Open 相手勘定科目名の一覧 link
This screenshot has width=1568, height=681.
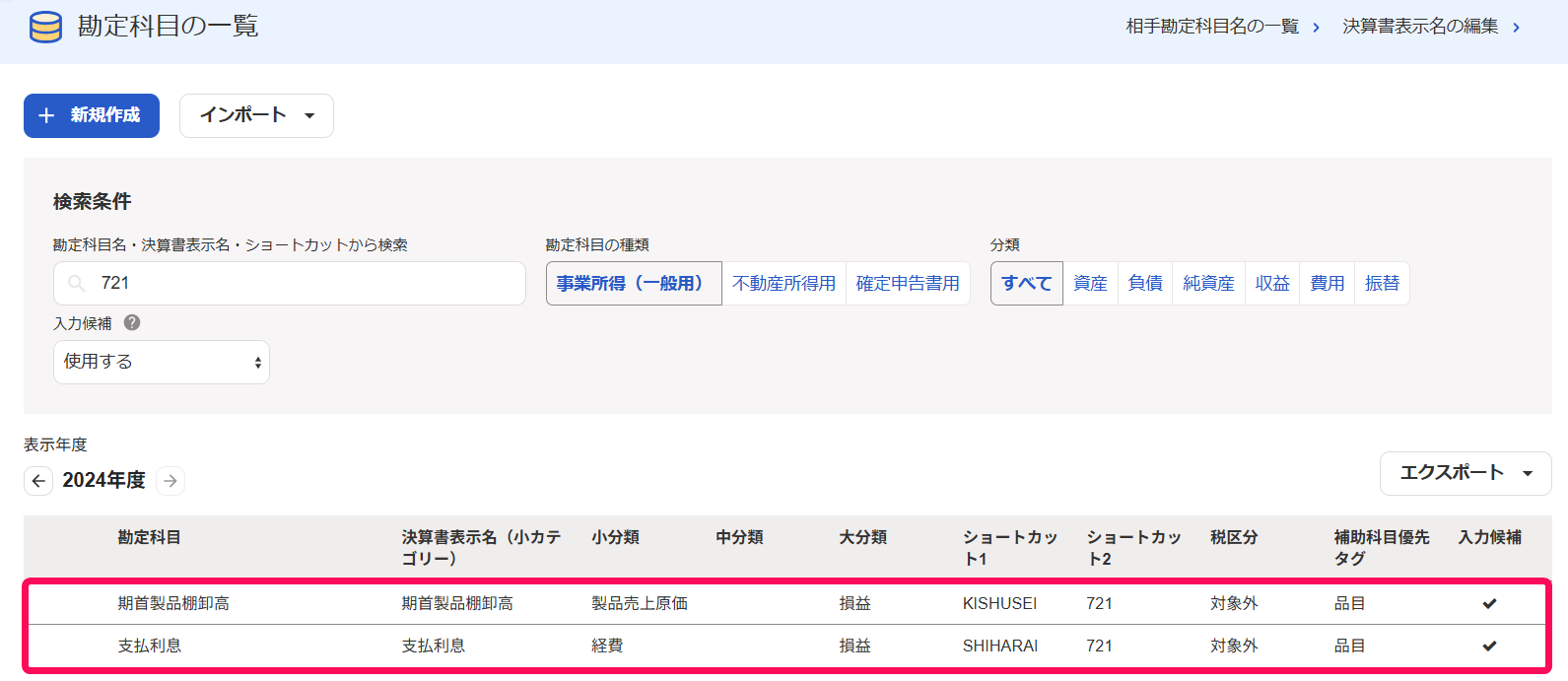(1212, 27)
